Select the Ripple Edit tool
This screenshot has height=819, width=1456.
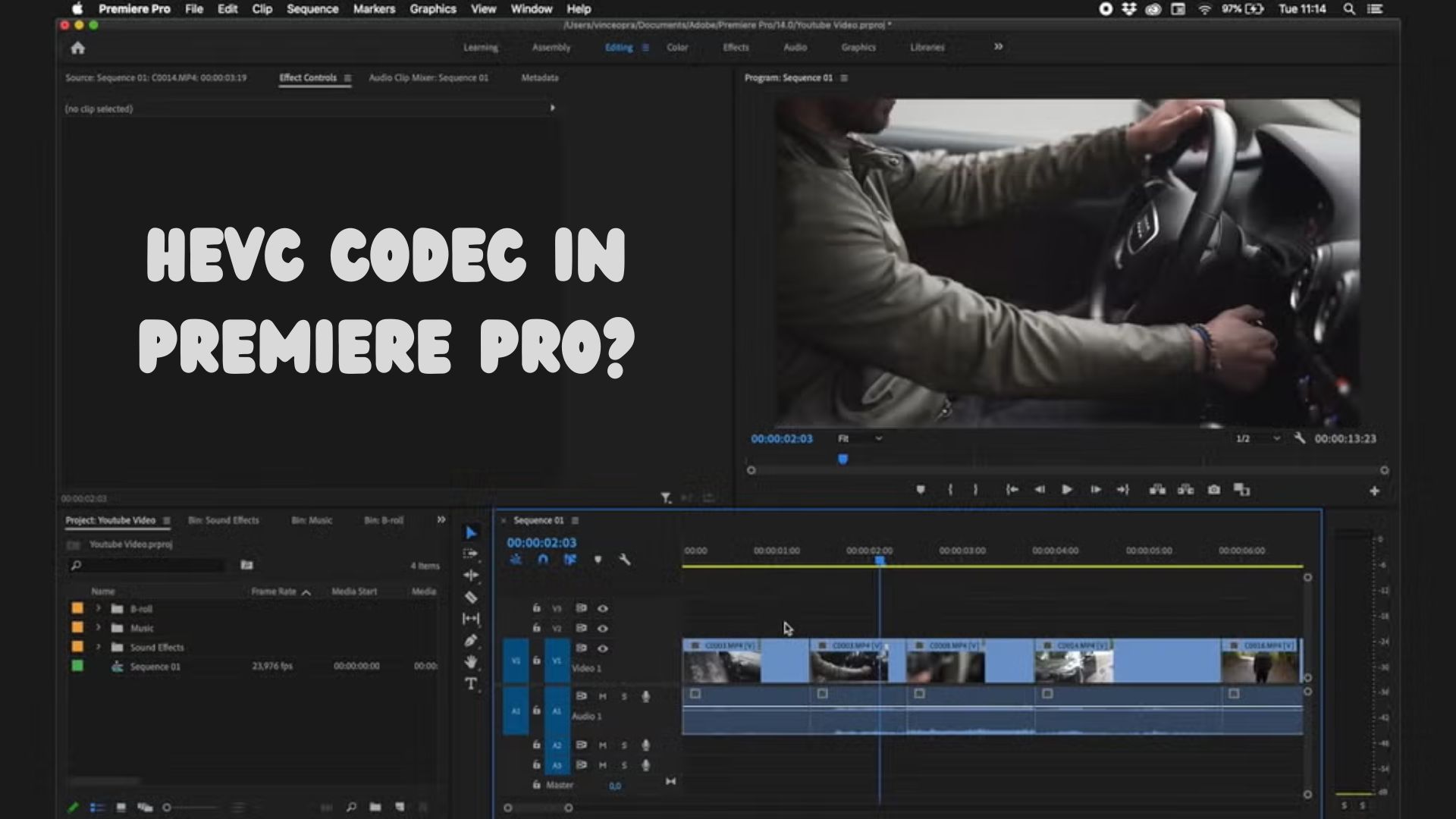click(x=470, y=576)
